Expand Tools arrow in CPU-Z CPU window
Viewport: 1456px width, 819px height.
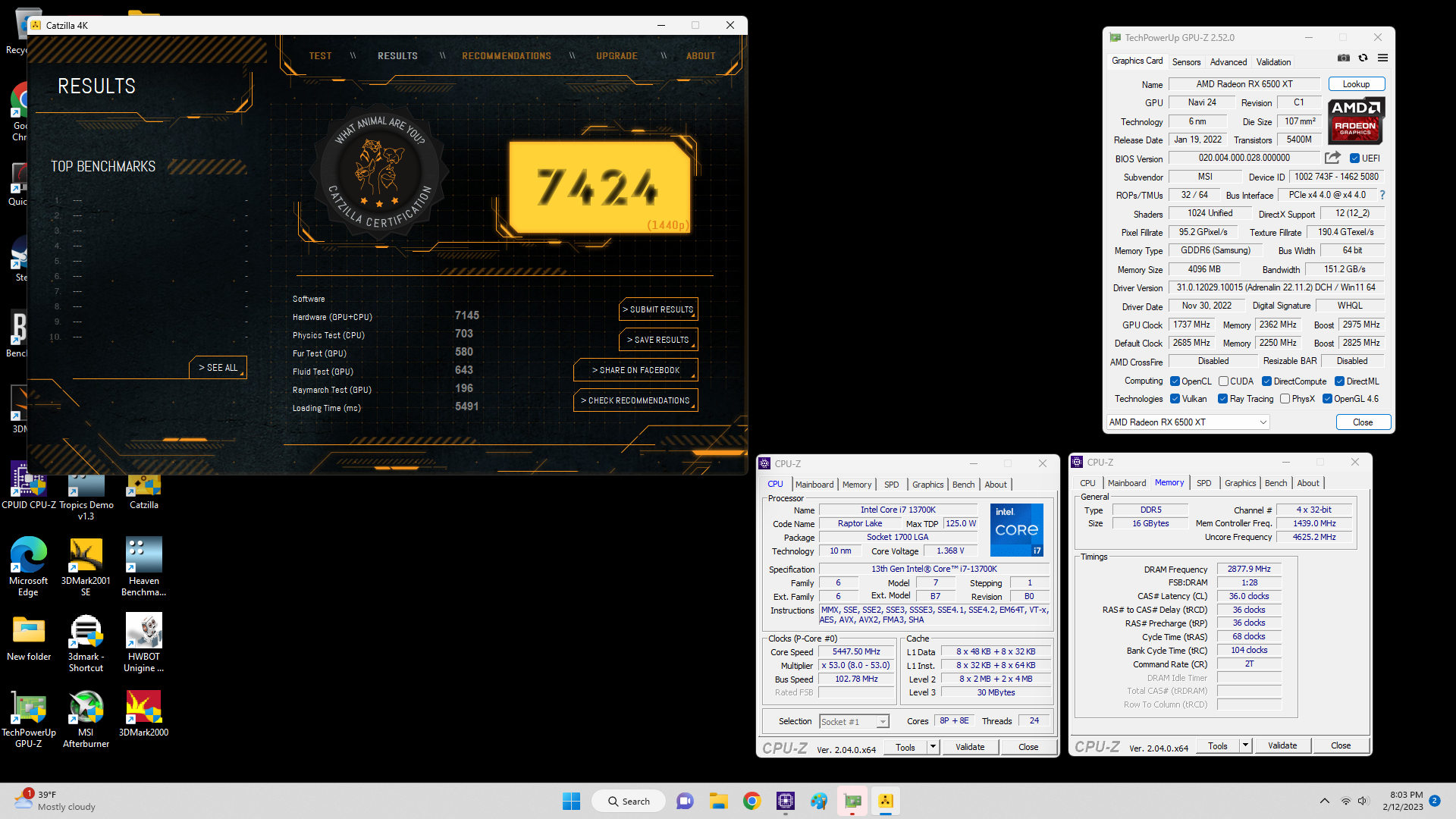pos(933,747)
